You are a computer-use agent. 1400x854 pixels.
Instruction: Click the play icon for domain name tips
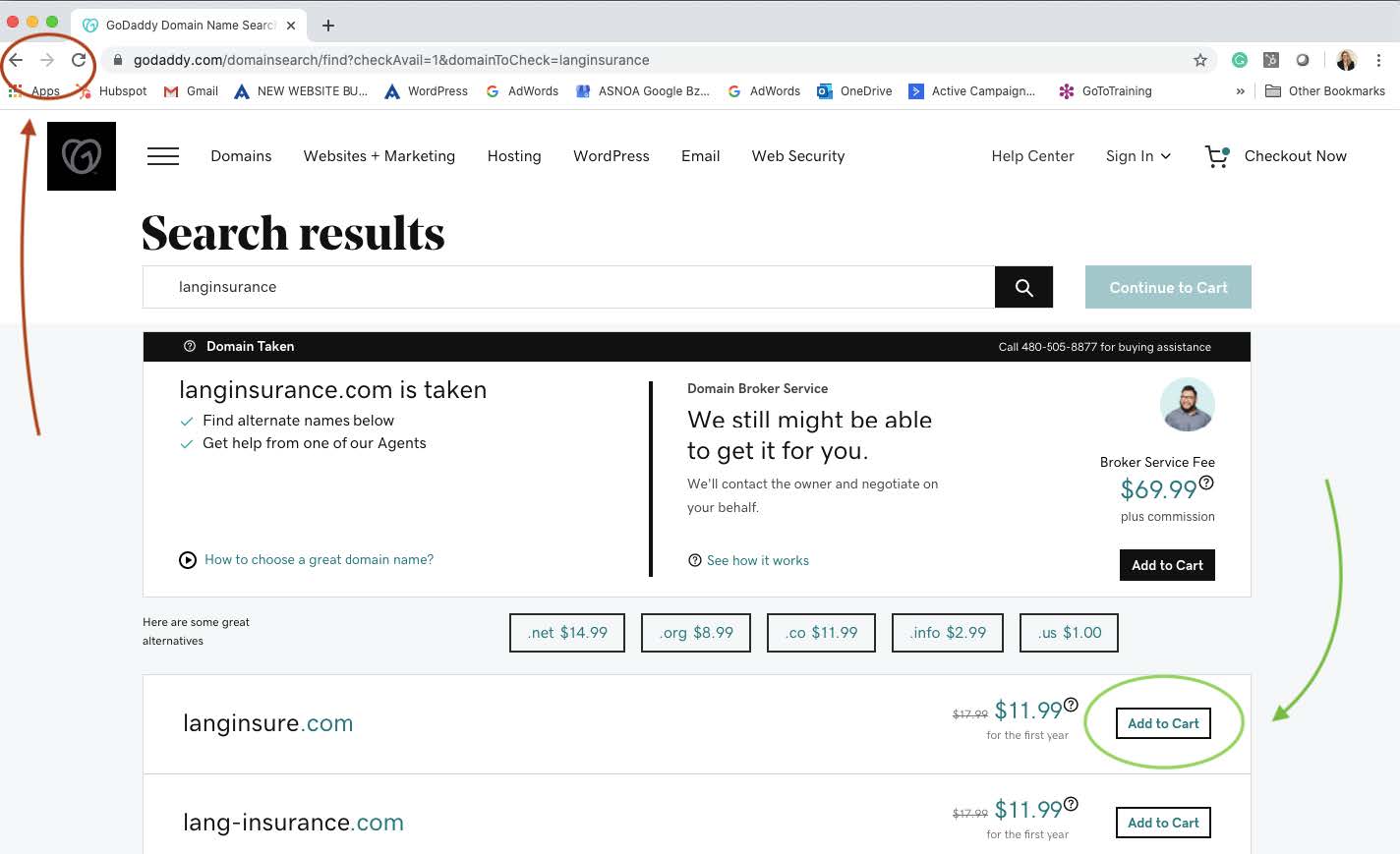[x=188, y=560]
